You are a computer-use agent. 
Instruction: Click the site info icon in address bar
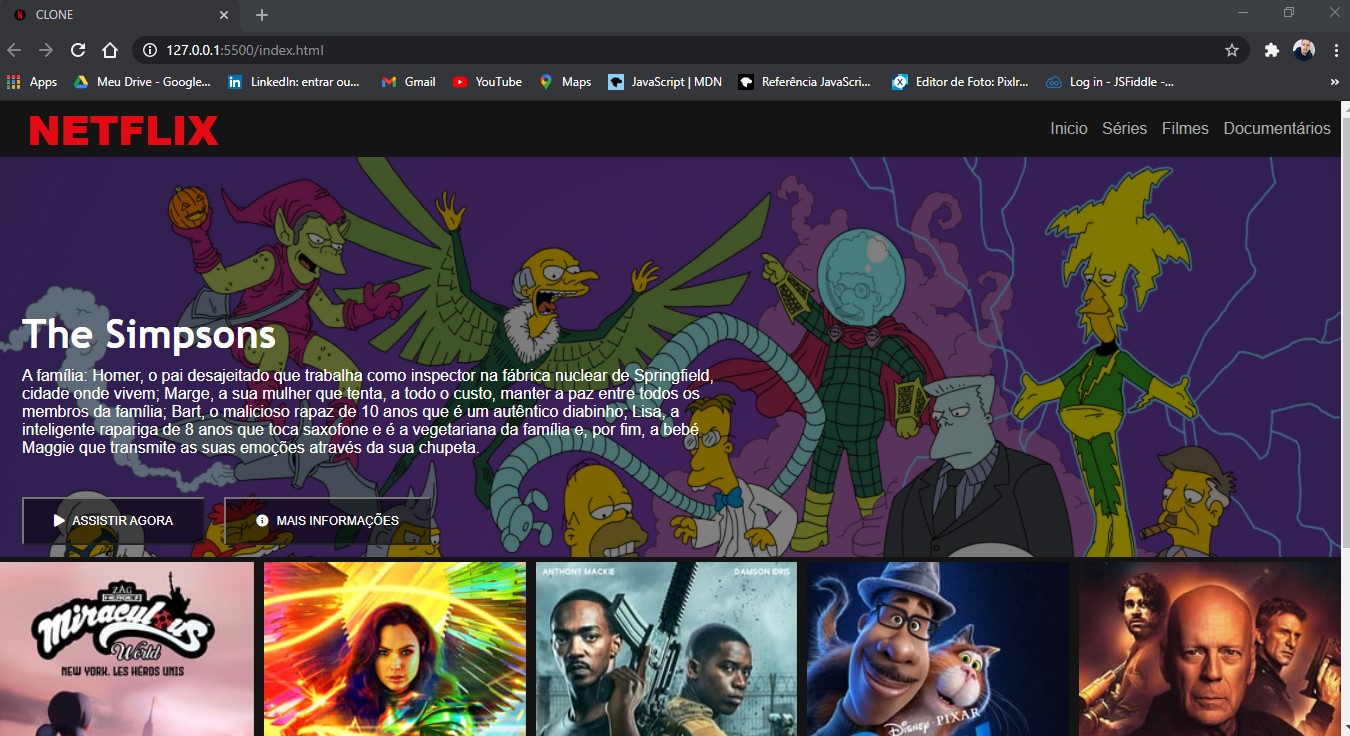[150, 50]
